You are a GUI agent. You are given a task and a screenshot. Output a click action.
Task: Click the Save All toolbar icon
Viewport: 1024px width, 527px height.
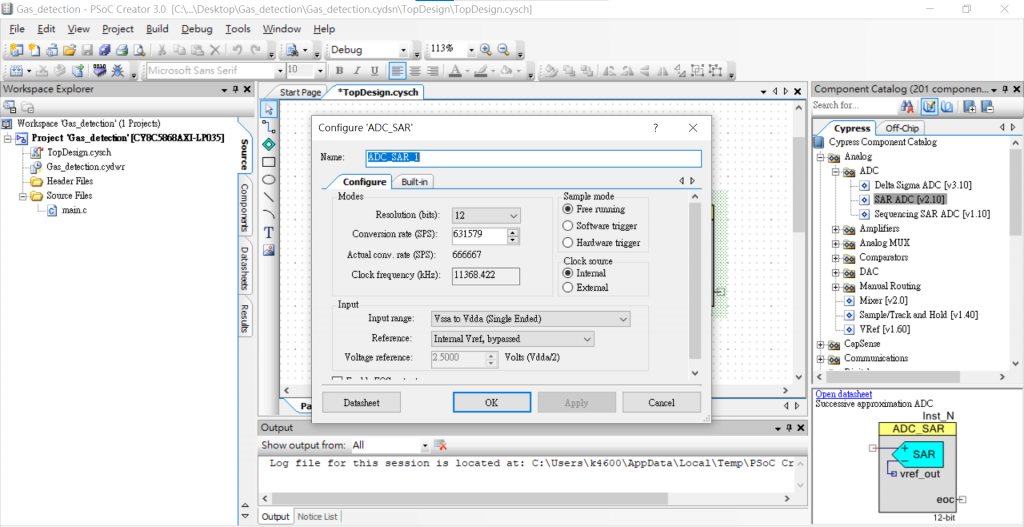[x=104, y=50]
